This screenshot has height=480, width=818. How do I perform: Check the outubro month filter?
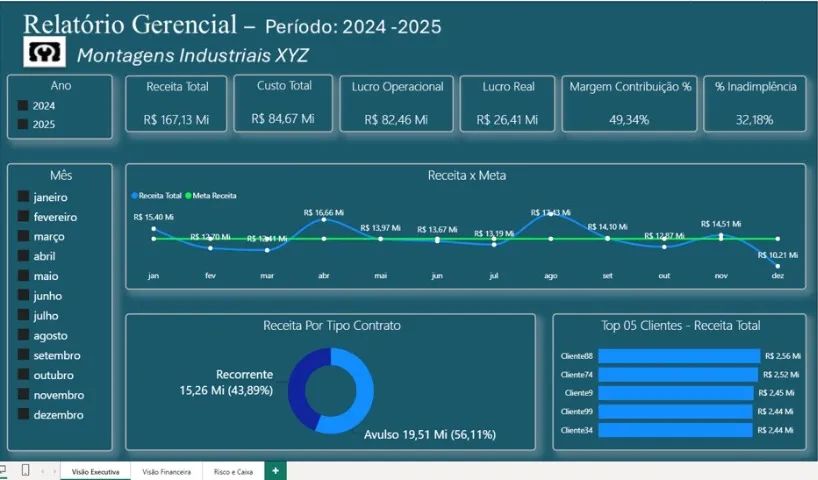23,375
